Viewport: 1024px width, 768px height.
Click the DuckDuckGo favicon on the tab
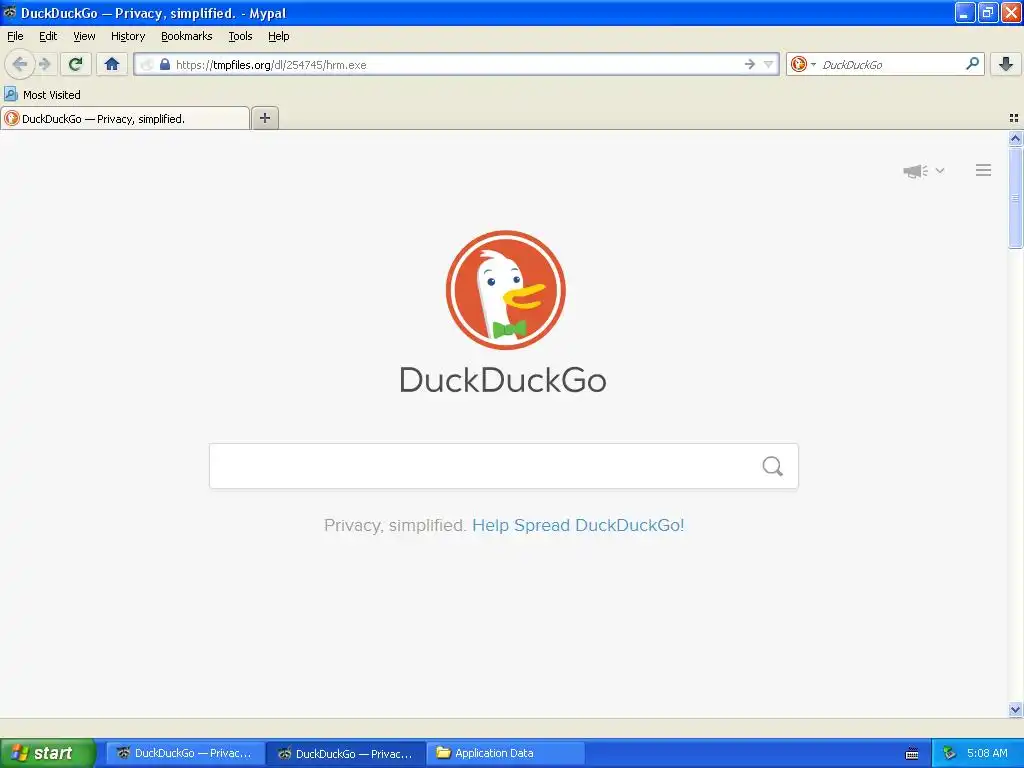(12, 118)
